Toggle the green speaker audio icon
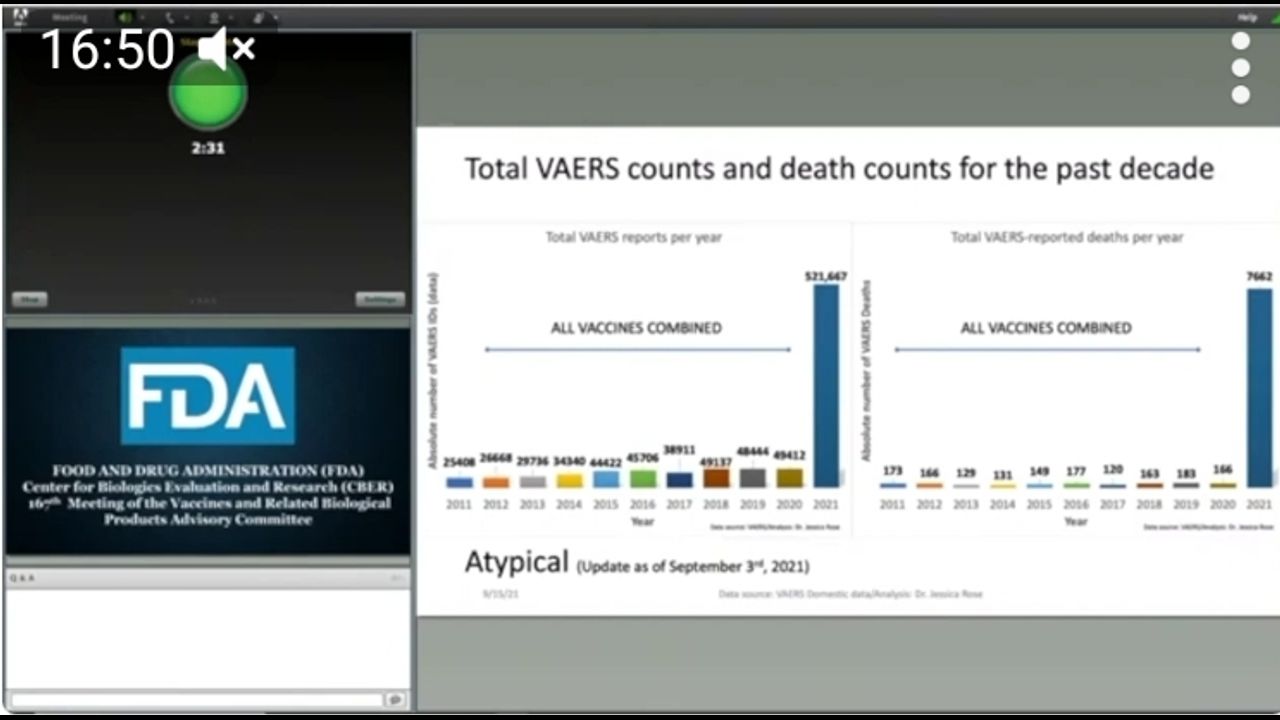The width and height of the screenshot is (1280, 720). tap(125, 17)
